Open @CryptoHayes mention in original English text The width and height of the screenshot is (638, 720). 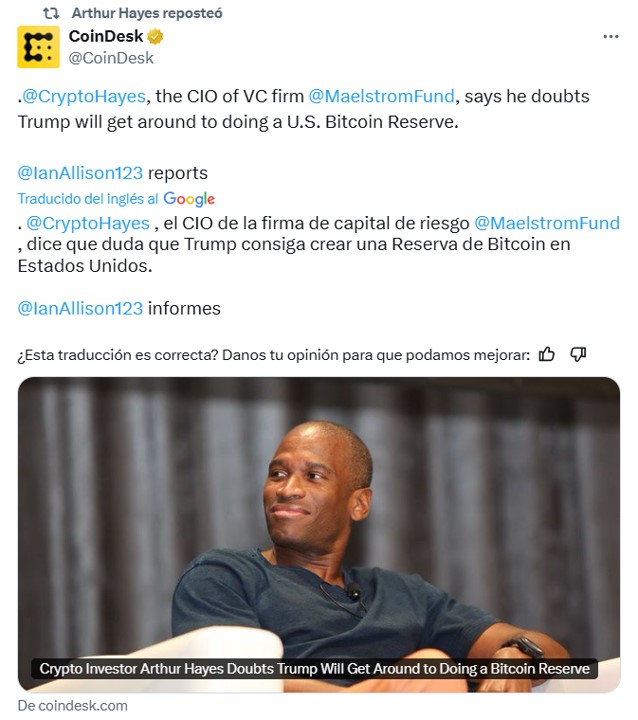pyautogui.click(x=84, y=96)
